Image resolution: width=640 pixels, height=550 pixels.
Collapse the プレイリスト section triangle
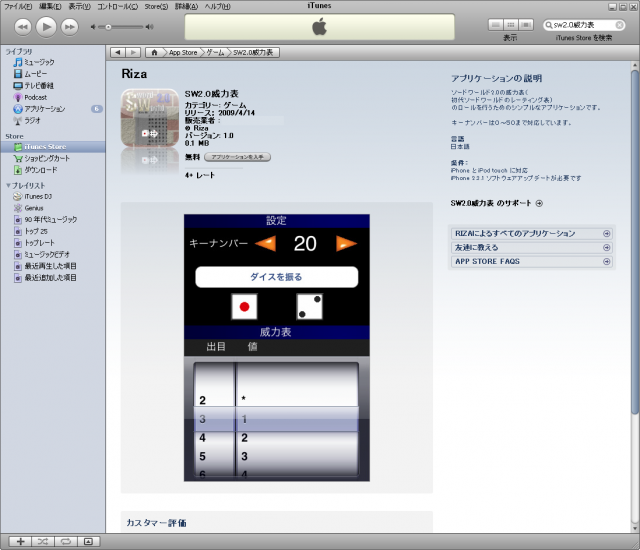pos(8,186)
